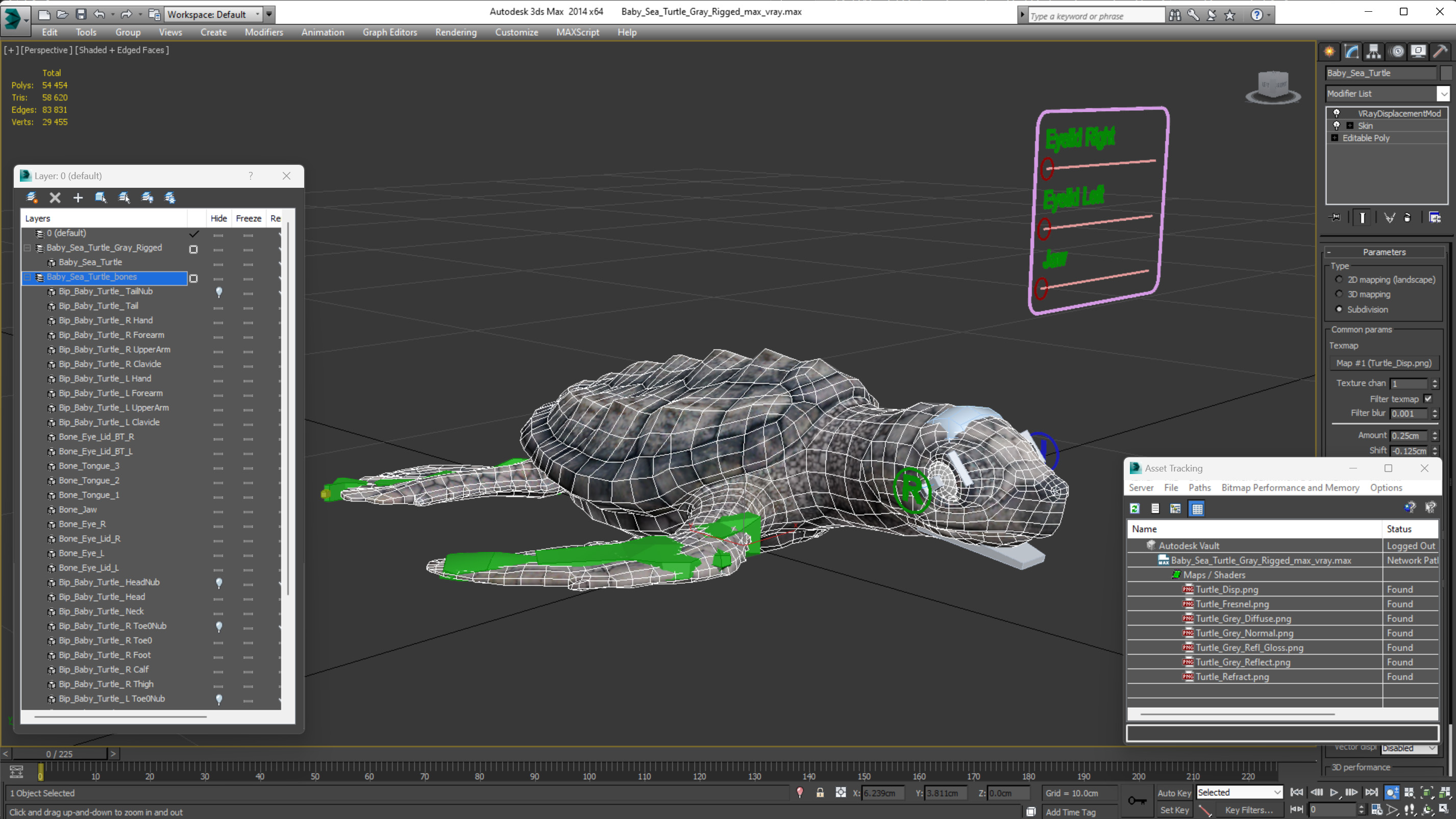1456x819 pixels.
Task: Click the selection lock toggle padlock icon
Action: pos(820,792)
